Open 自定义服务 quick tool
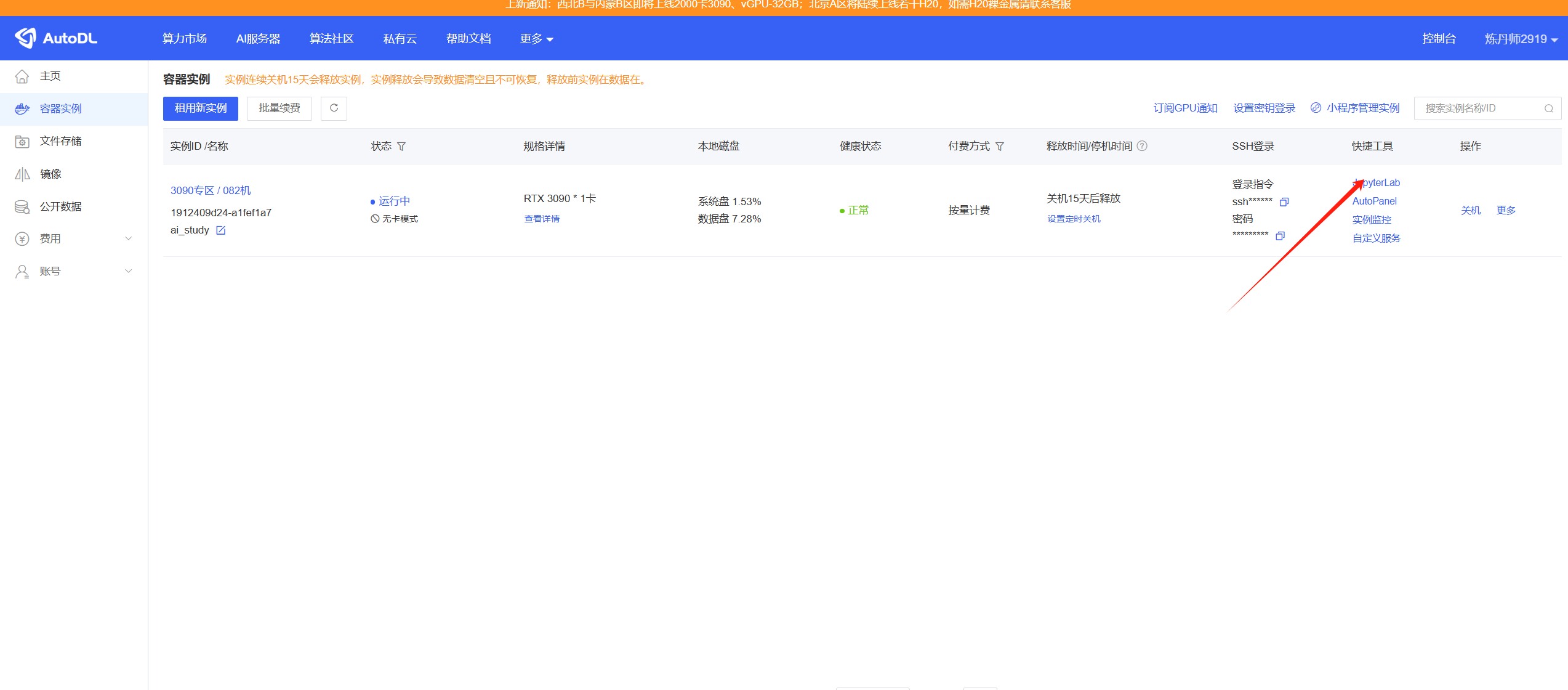 tap(1376, 238)
